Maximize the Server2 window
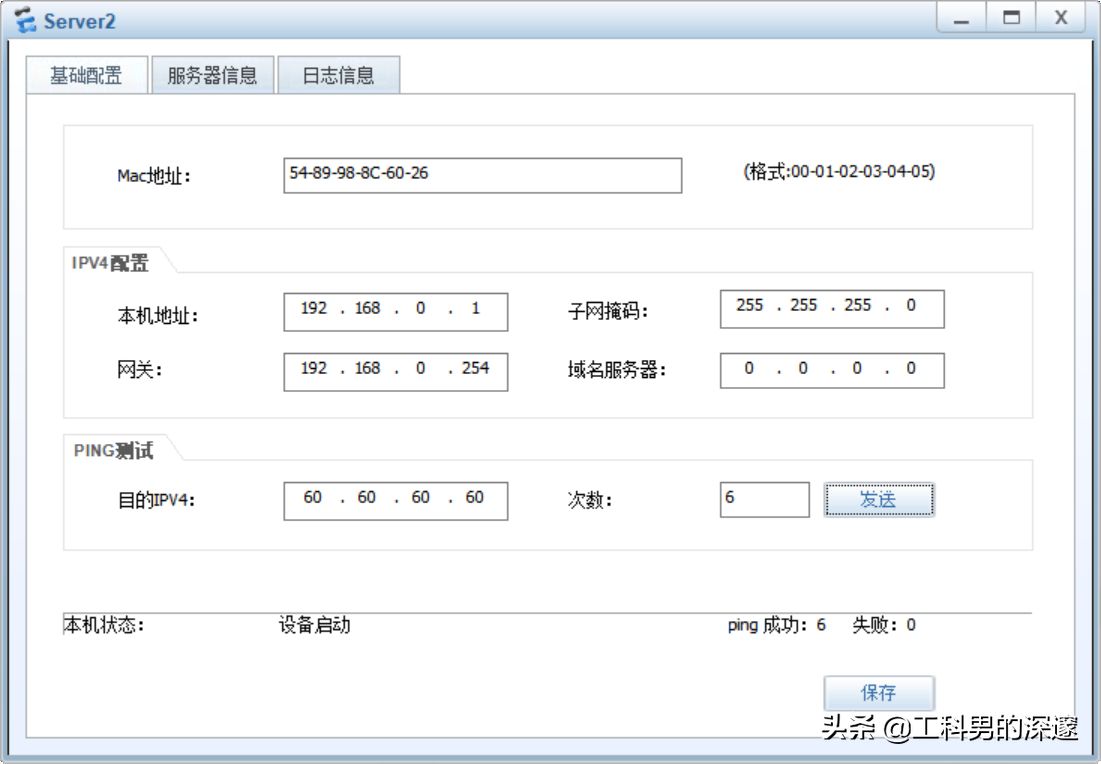 [1011, 18]
